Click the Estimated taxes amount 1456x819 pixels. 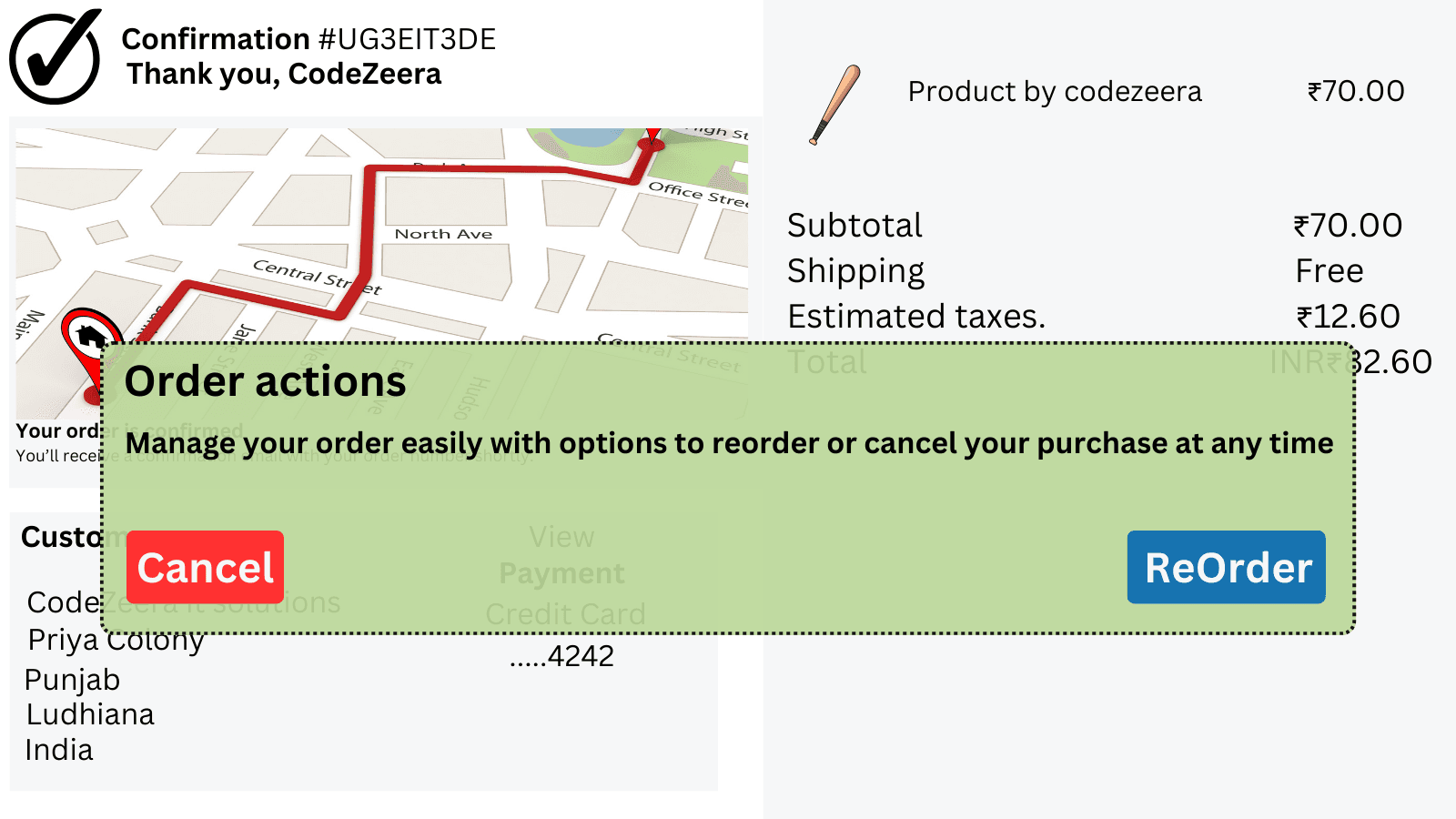[x=1349, y=316]
